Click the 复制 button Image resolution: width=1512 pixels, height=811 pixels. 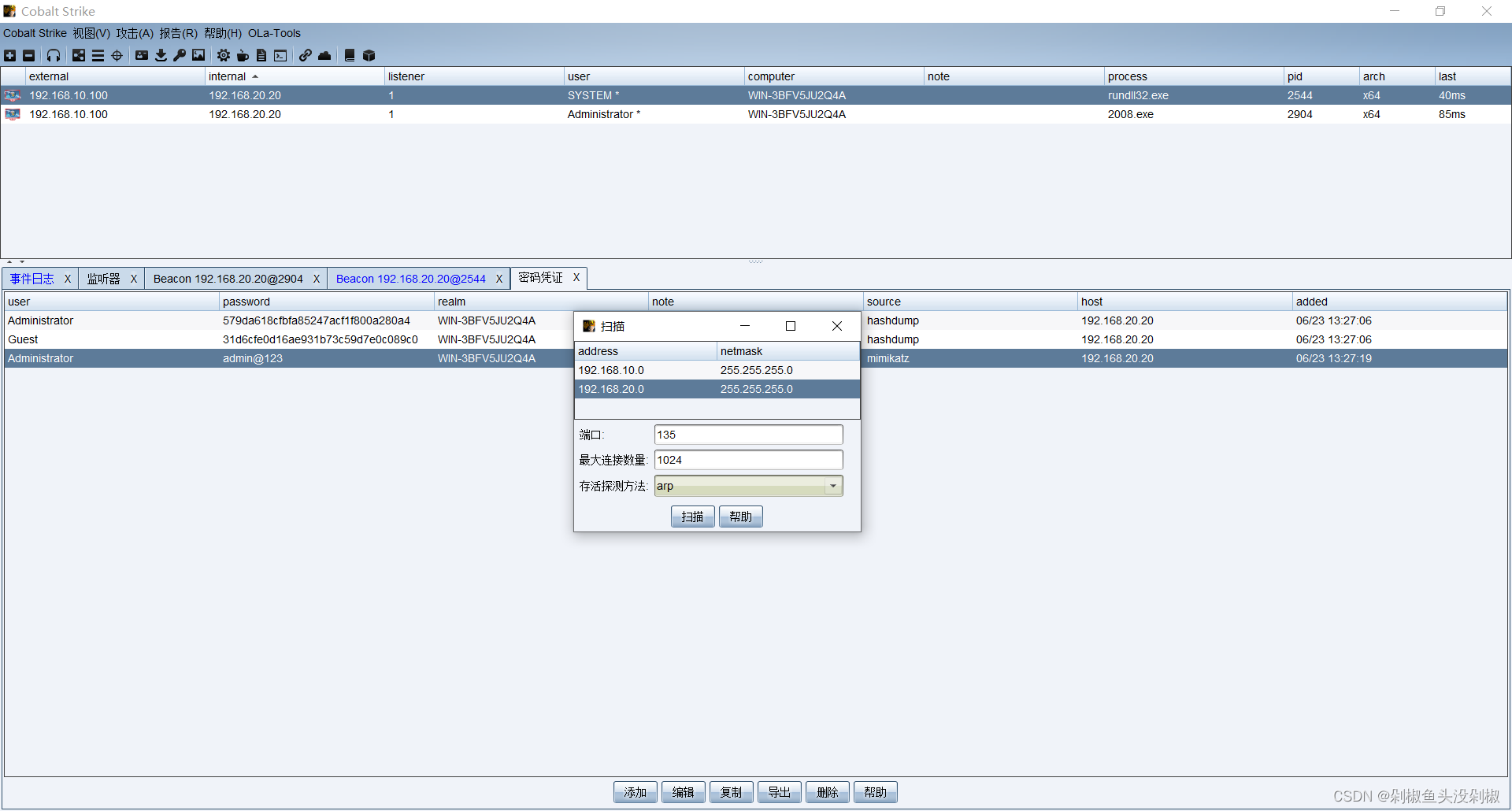pos(732,792)
